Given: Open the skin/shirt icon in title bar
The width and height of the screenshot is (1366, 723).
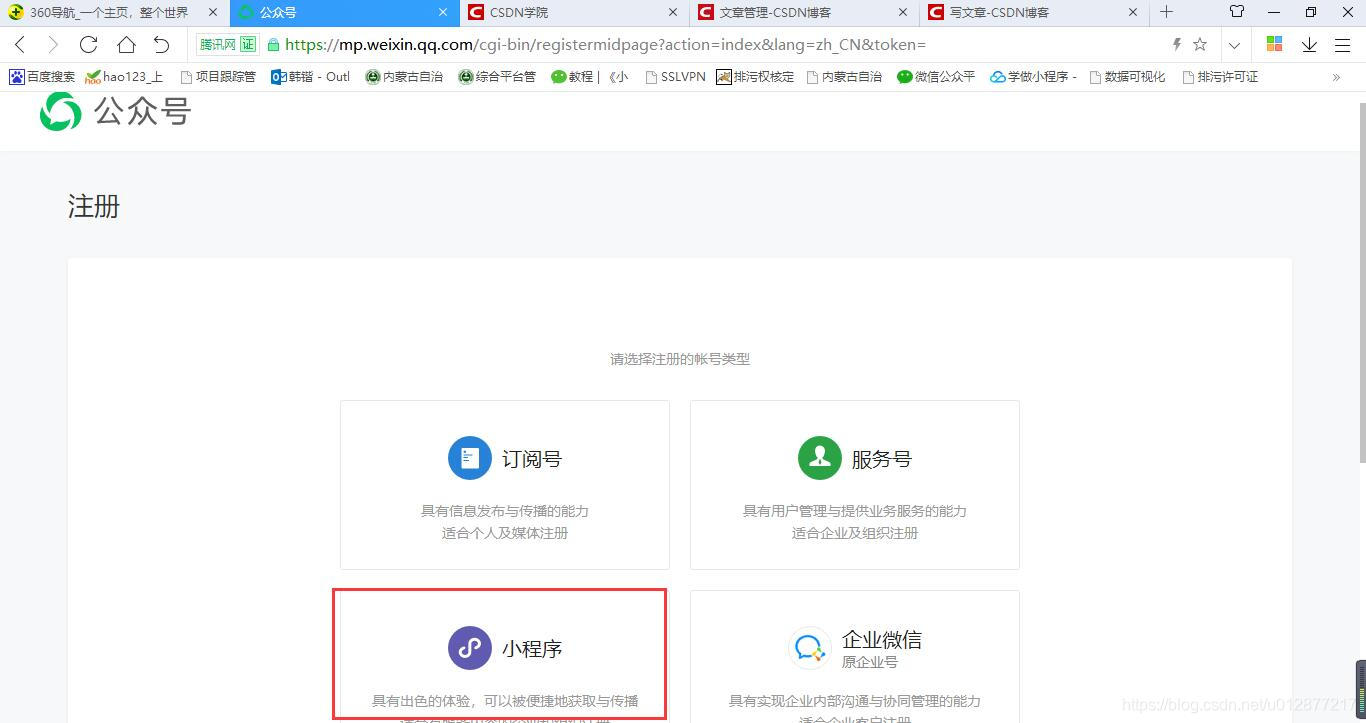Looking at the screenshot, I should (1237, 12).
